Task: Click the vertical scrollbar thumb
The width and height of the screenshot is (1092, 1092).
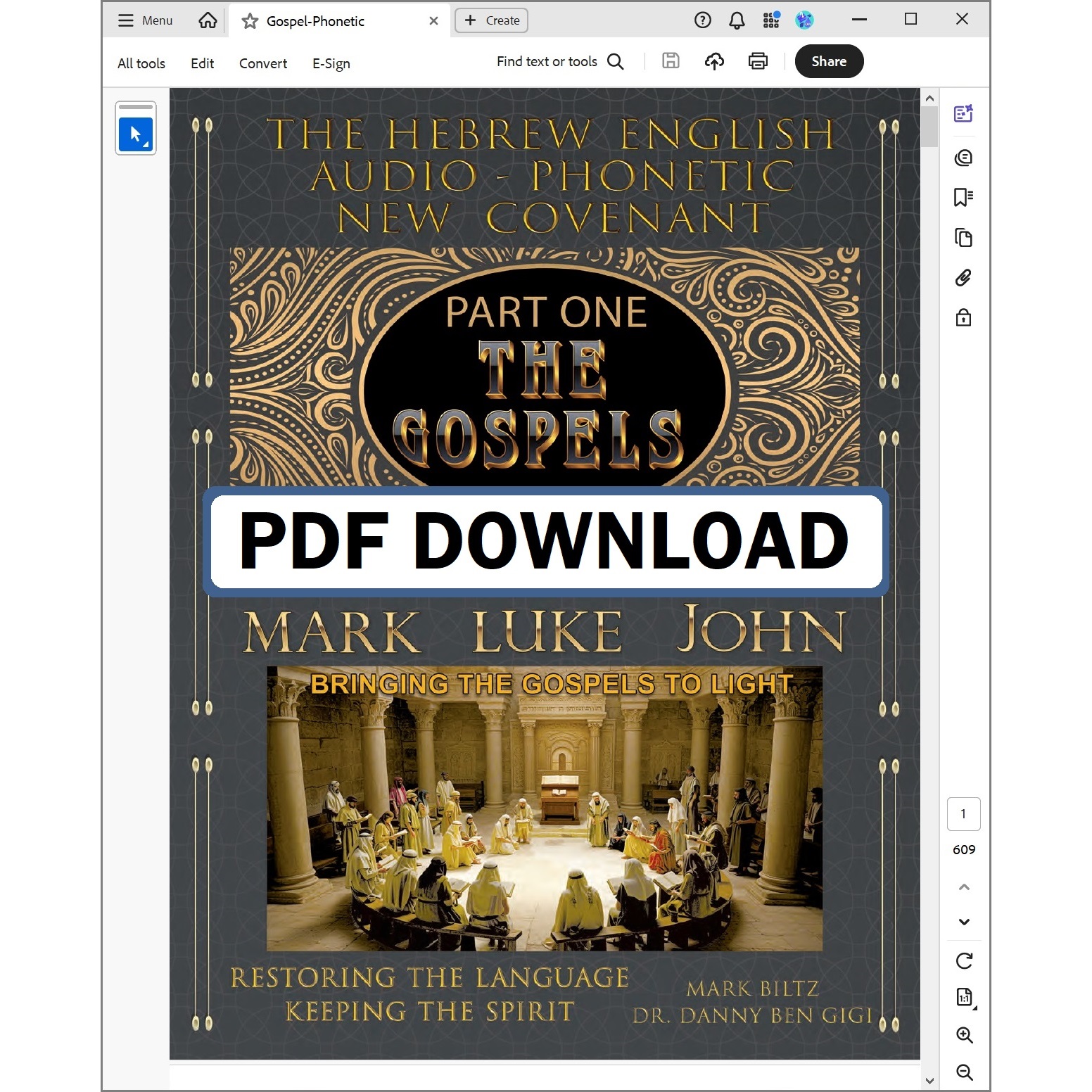Action: click(929, 127)
